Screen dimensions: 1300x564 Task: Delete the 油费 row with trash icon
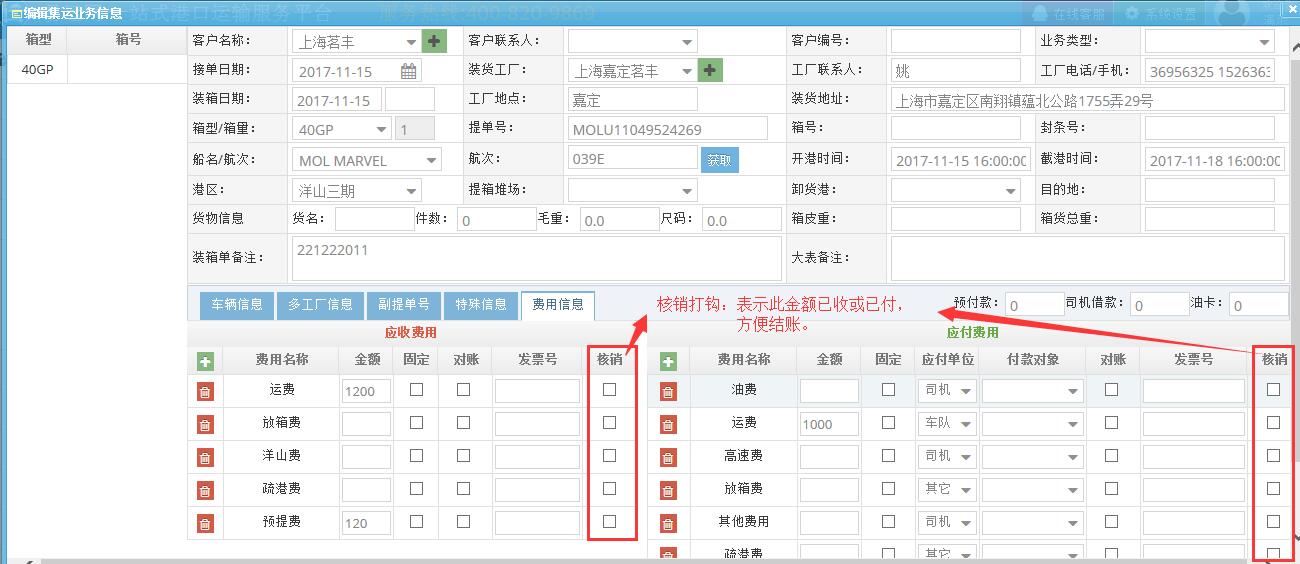[x=668, y=392]
